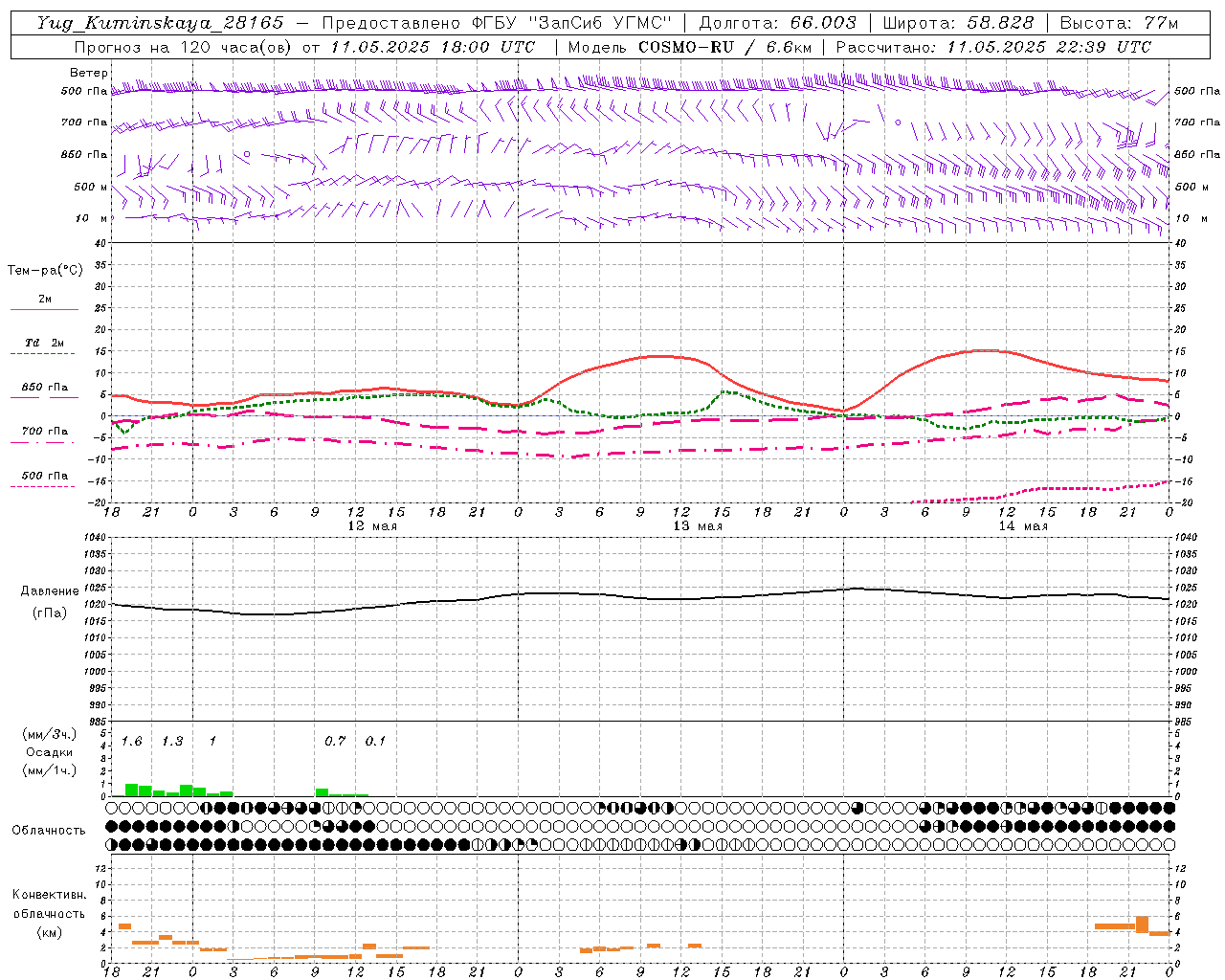Click the '0.7' precipitation amount
Image resolution: width=1225 pixels, height=980 pixels.
tap(335, 742)
